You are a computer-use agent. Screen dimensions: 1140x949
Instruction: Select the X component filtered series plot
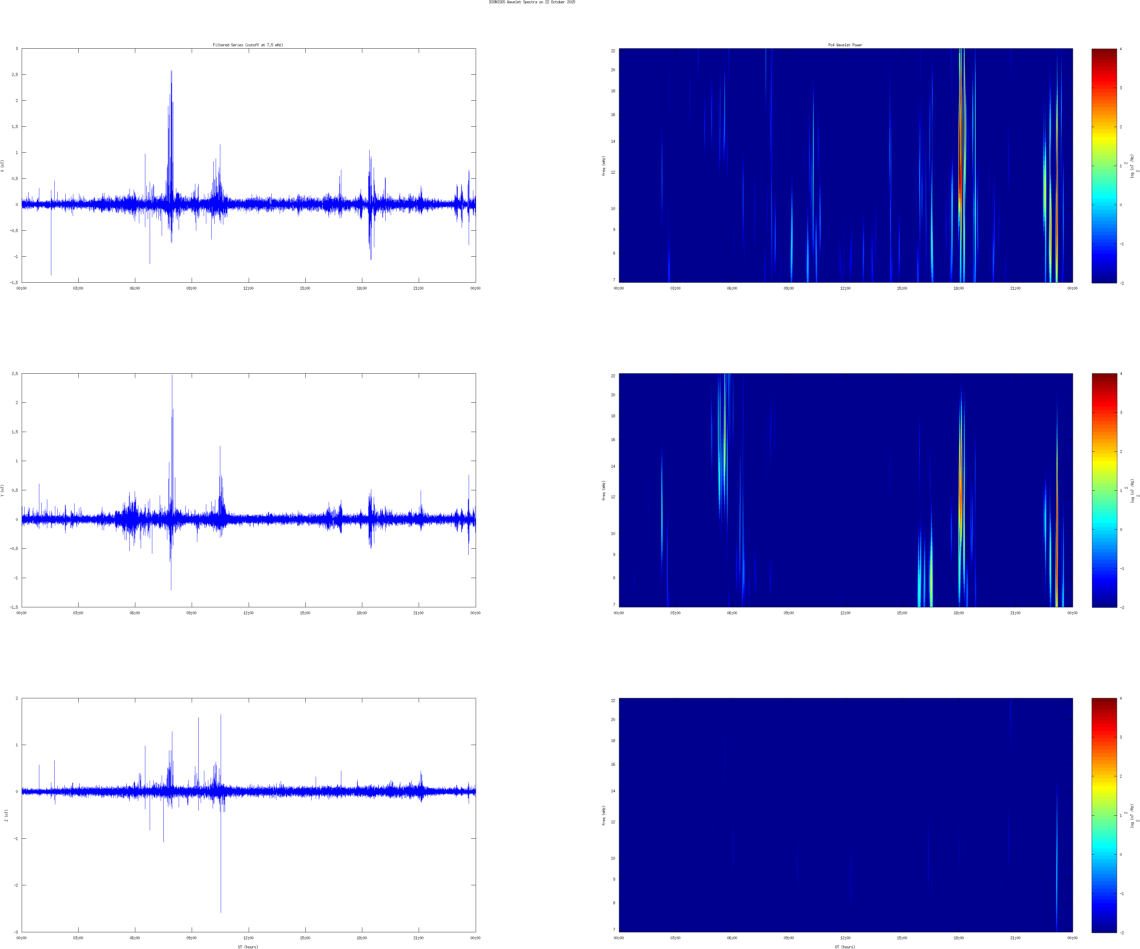tap(249, 165)
